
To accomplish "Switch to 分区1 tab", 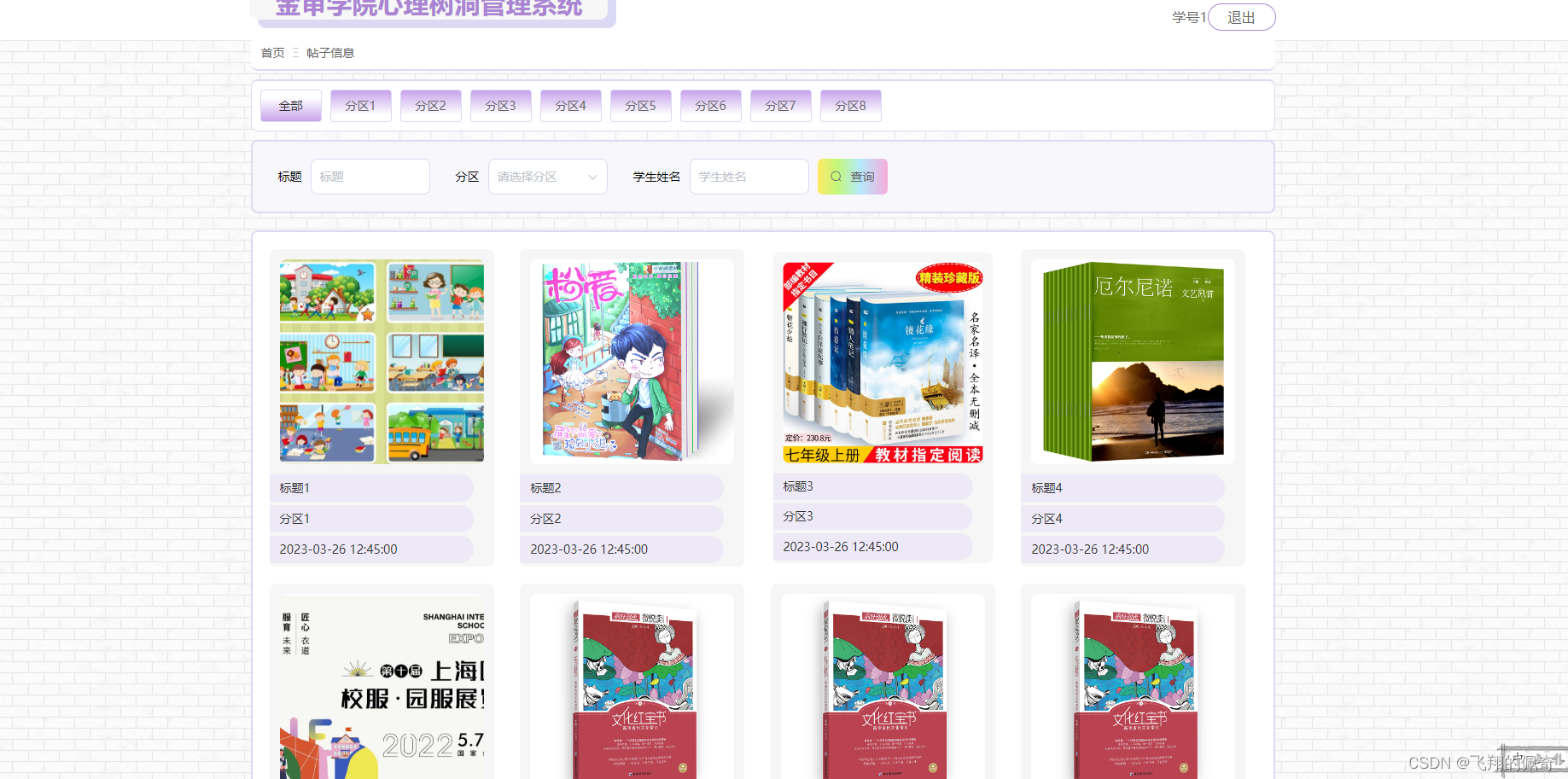I will 360,106.
